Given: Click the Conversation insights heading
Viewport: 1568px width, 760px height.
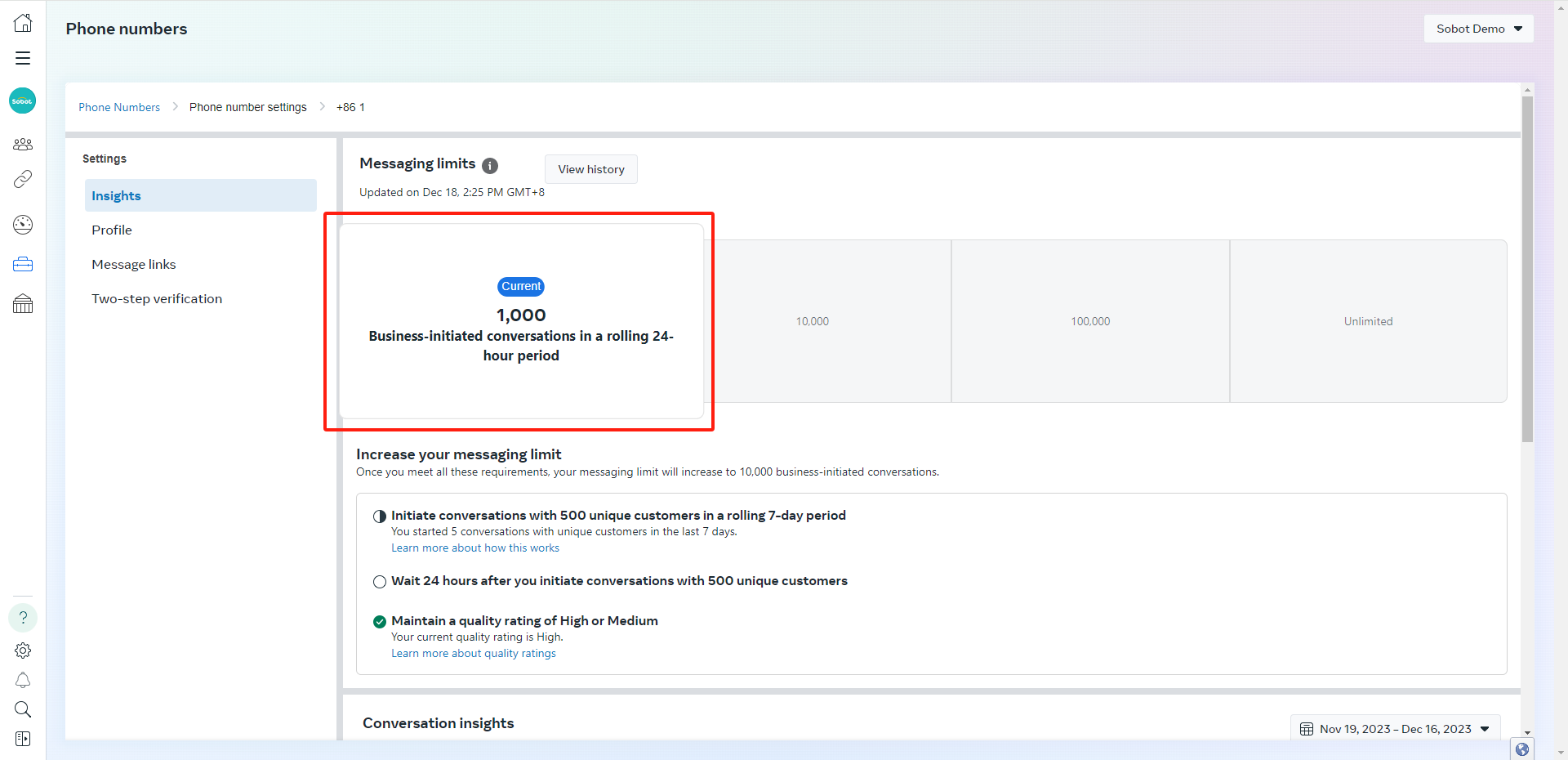Looking at the screenshot, I should 439,723.
